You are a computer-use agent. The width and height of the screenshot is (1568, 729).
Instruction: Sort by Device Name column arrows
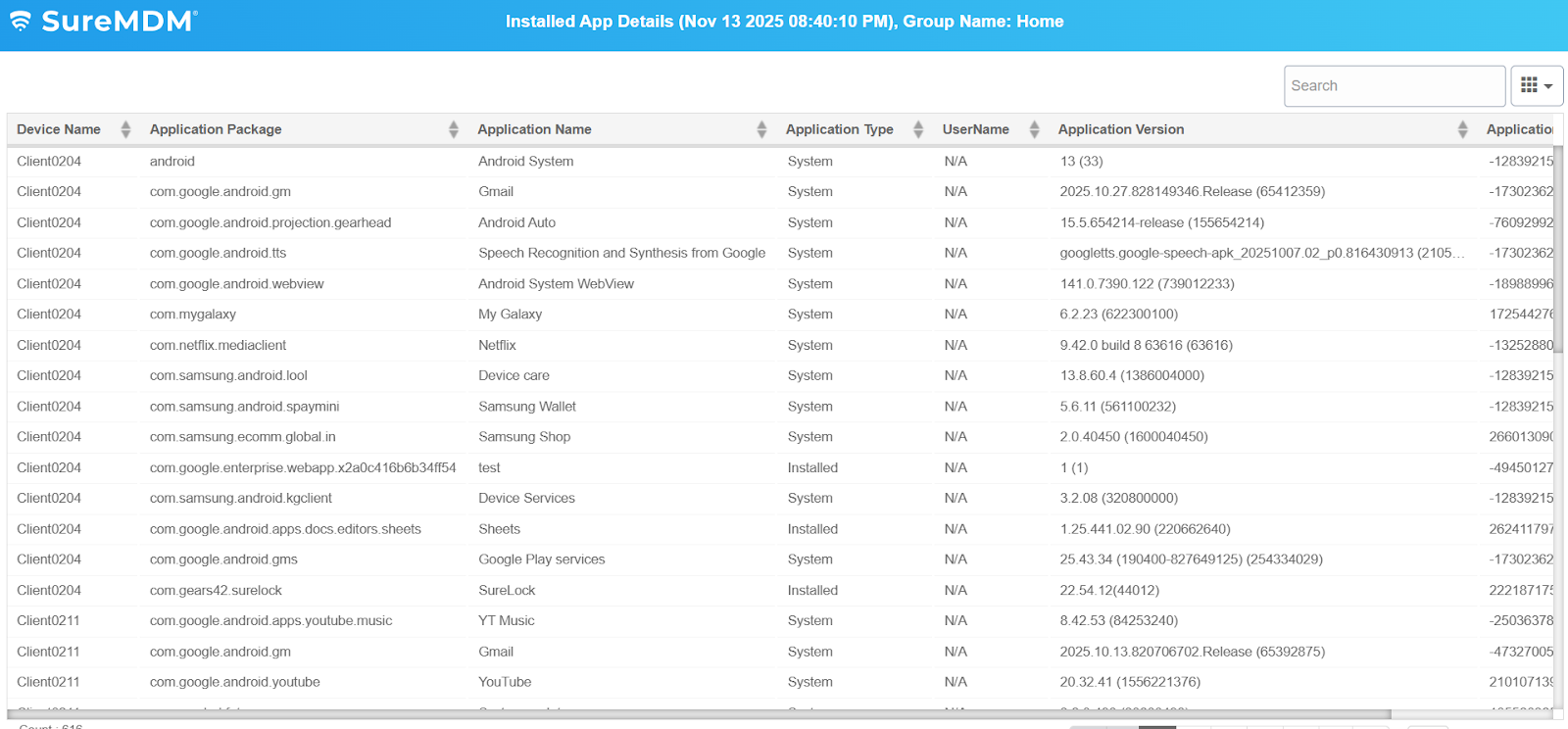tap(125, 129)
